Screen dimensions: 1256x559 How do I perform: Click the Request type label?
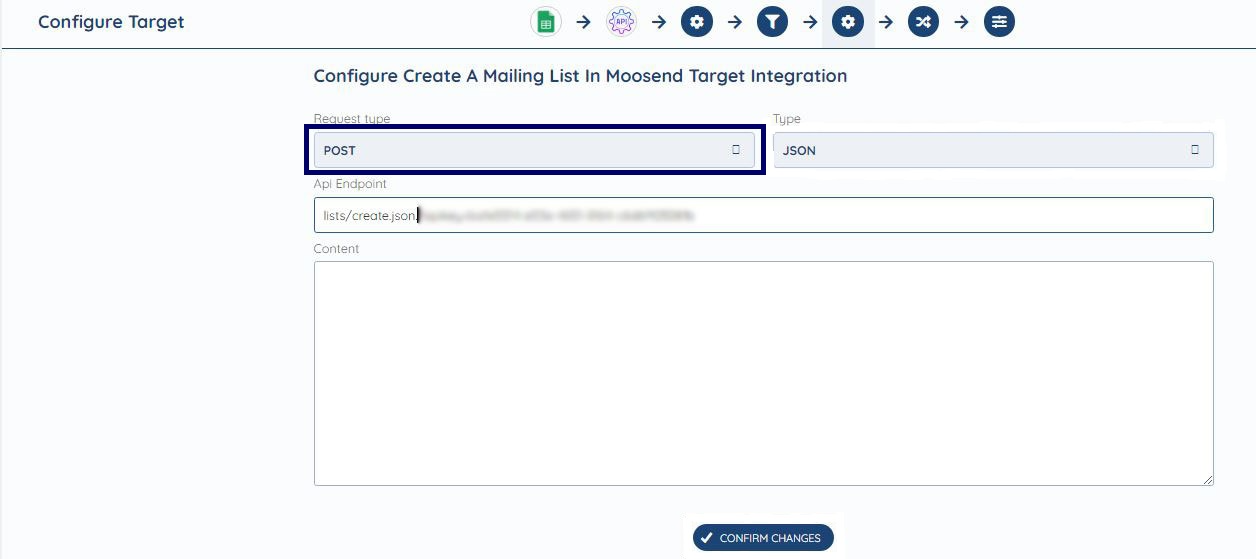coord(352,119)
